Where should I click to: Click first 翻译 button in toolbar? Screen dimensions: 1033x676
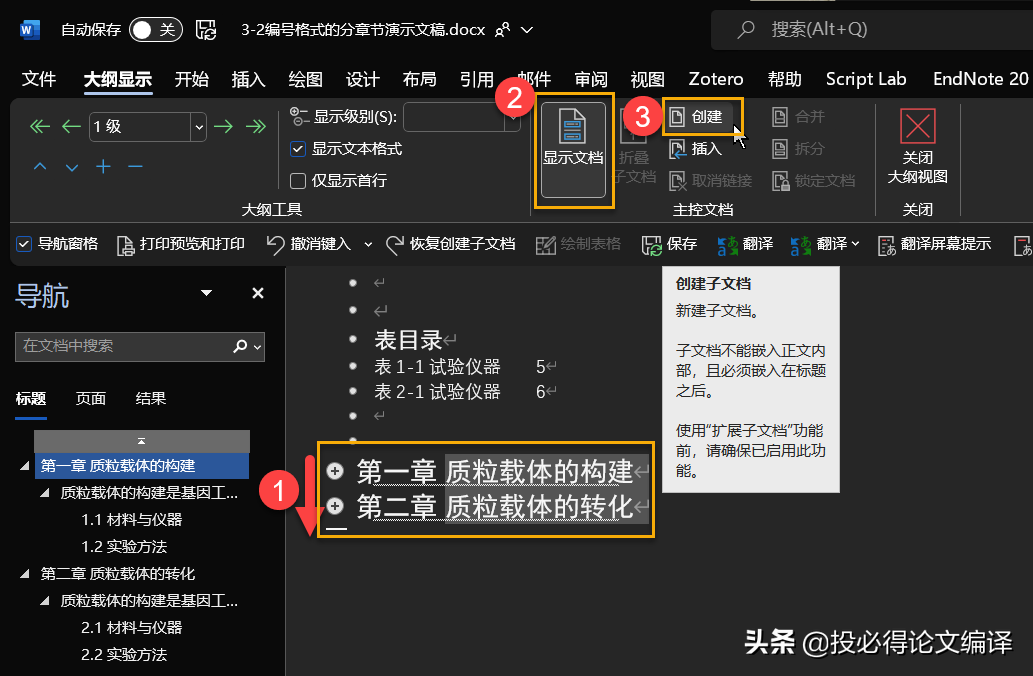click(x=745, y=244)
